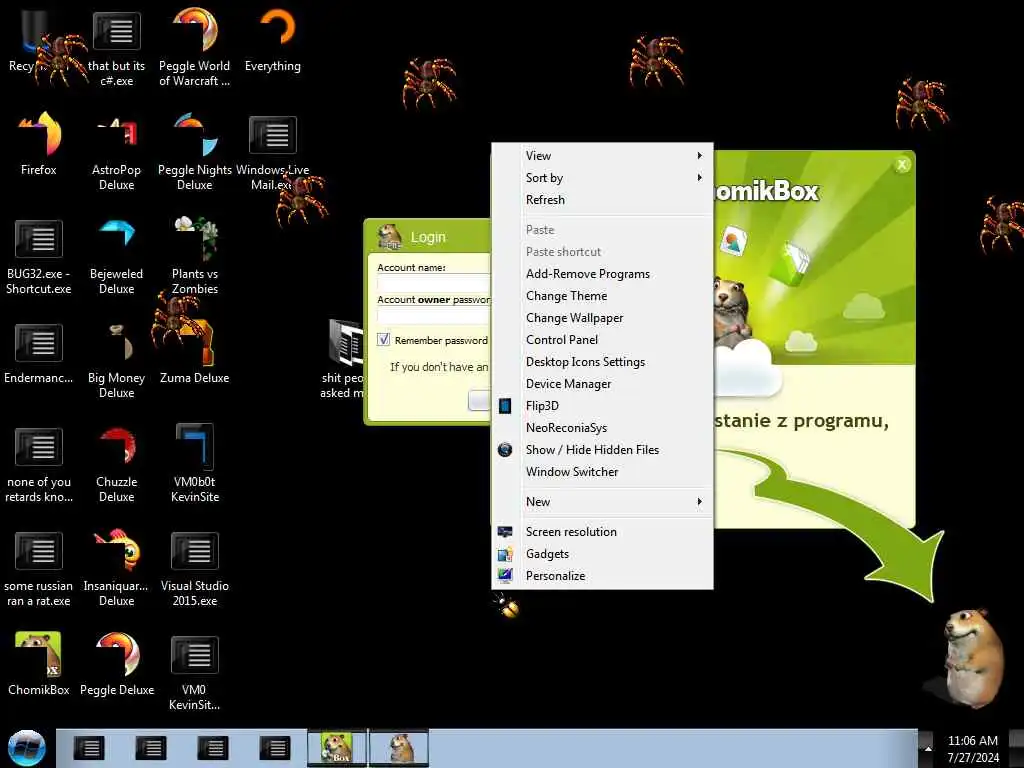Open the Firefox desktop icon
Screen dimensions: 1024x768
39,144
